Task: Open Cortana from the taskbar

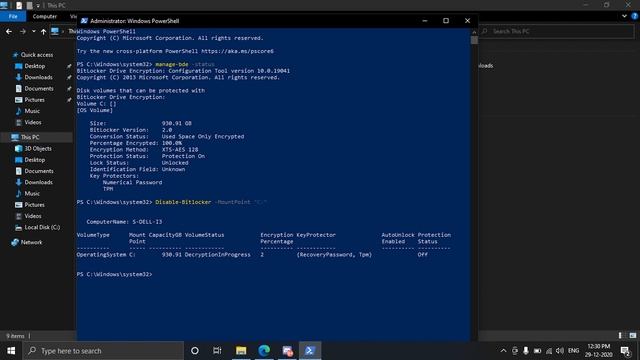Action: (195, 351)
